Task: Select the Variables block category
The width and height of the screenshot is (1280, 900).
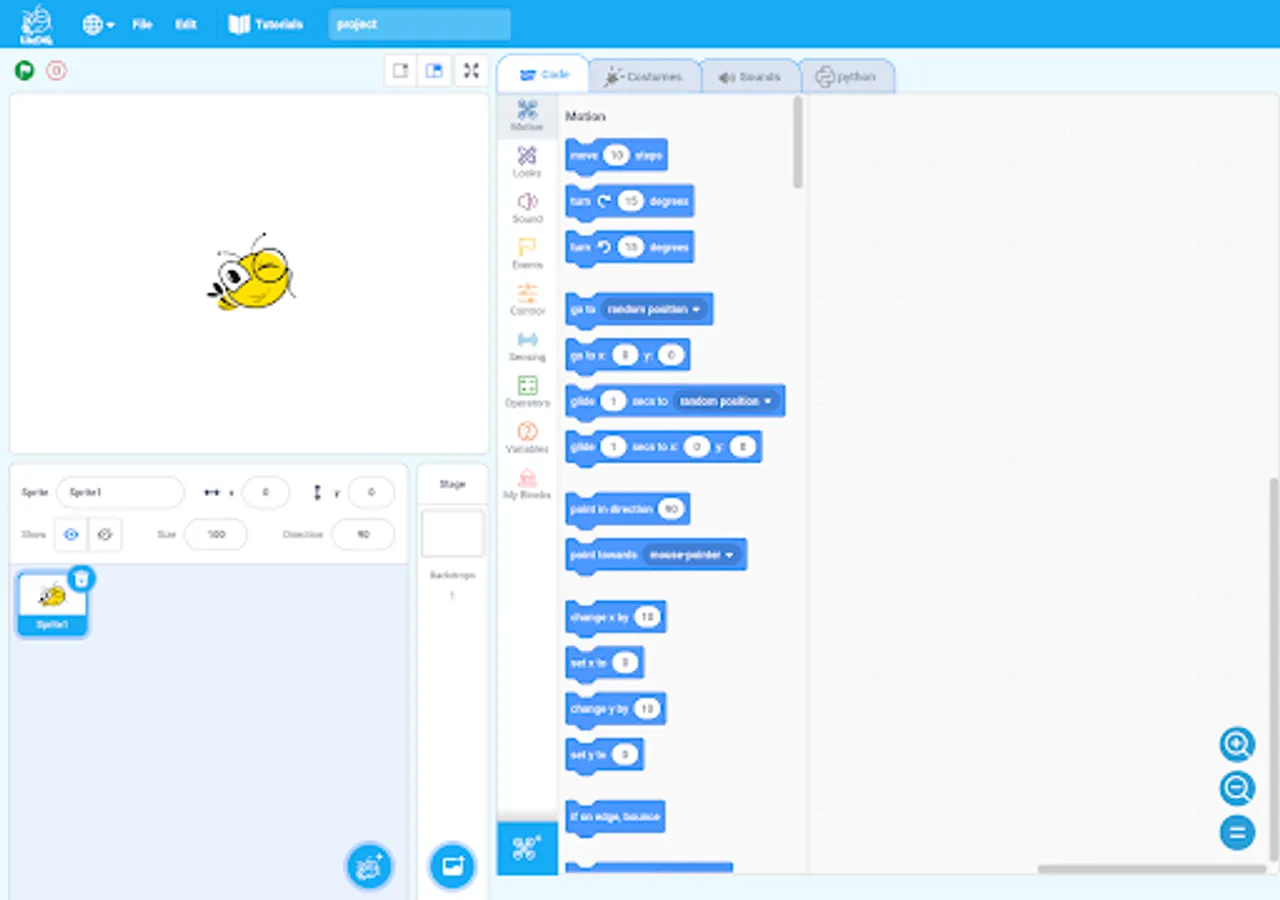Action: (x=527, y=438)
